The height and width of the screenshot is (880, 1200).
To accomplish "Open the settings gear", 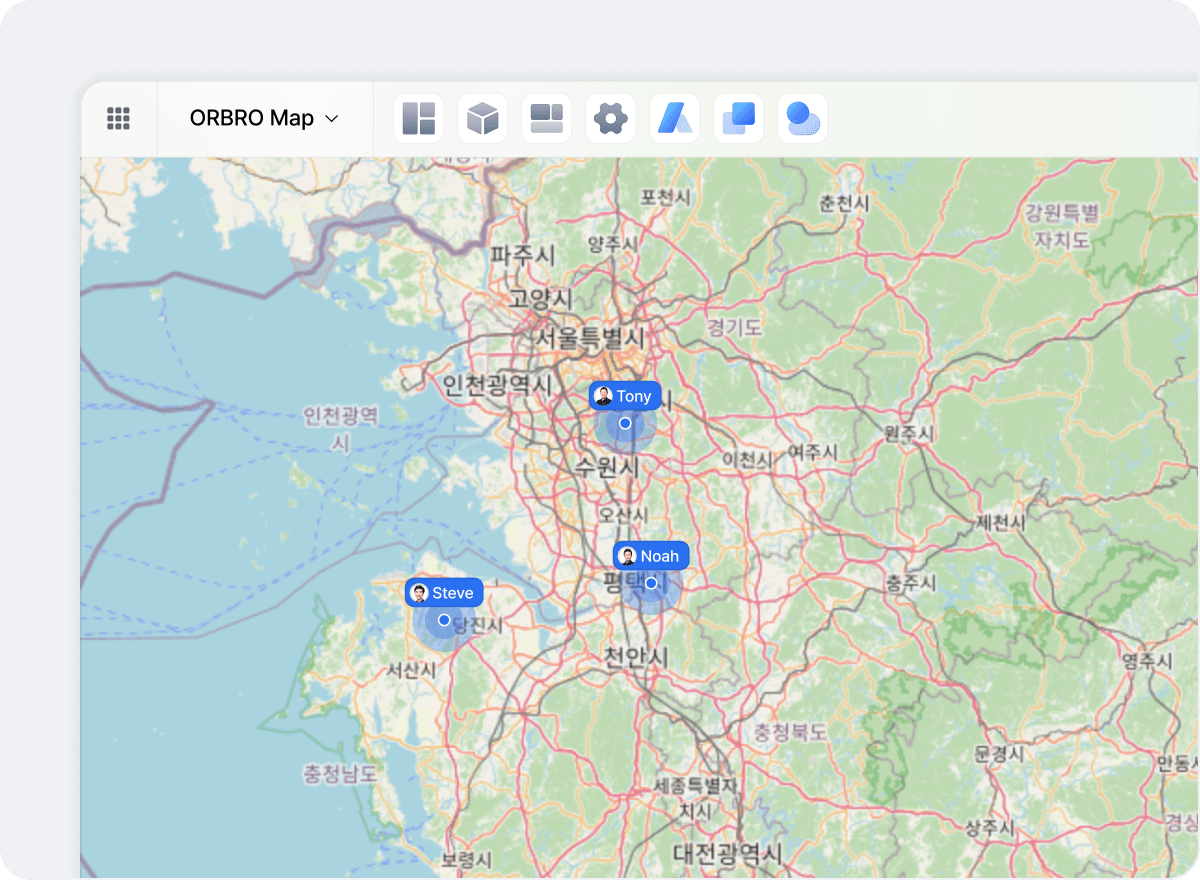I will click(x=611, y=118).
